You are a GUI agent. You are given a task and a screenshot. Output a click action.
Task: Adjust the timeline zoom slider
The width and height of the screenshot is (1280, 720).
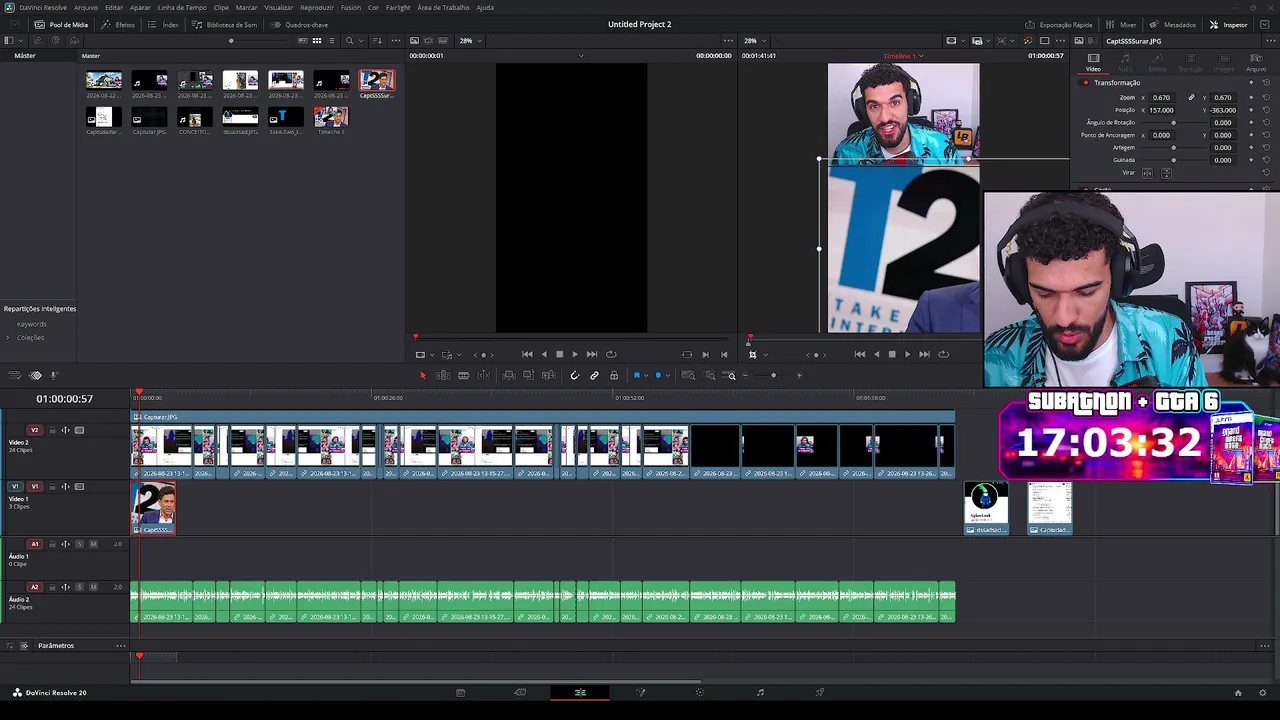click(x=773, y=375)
